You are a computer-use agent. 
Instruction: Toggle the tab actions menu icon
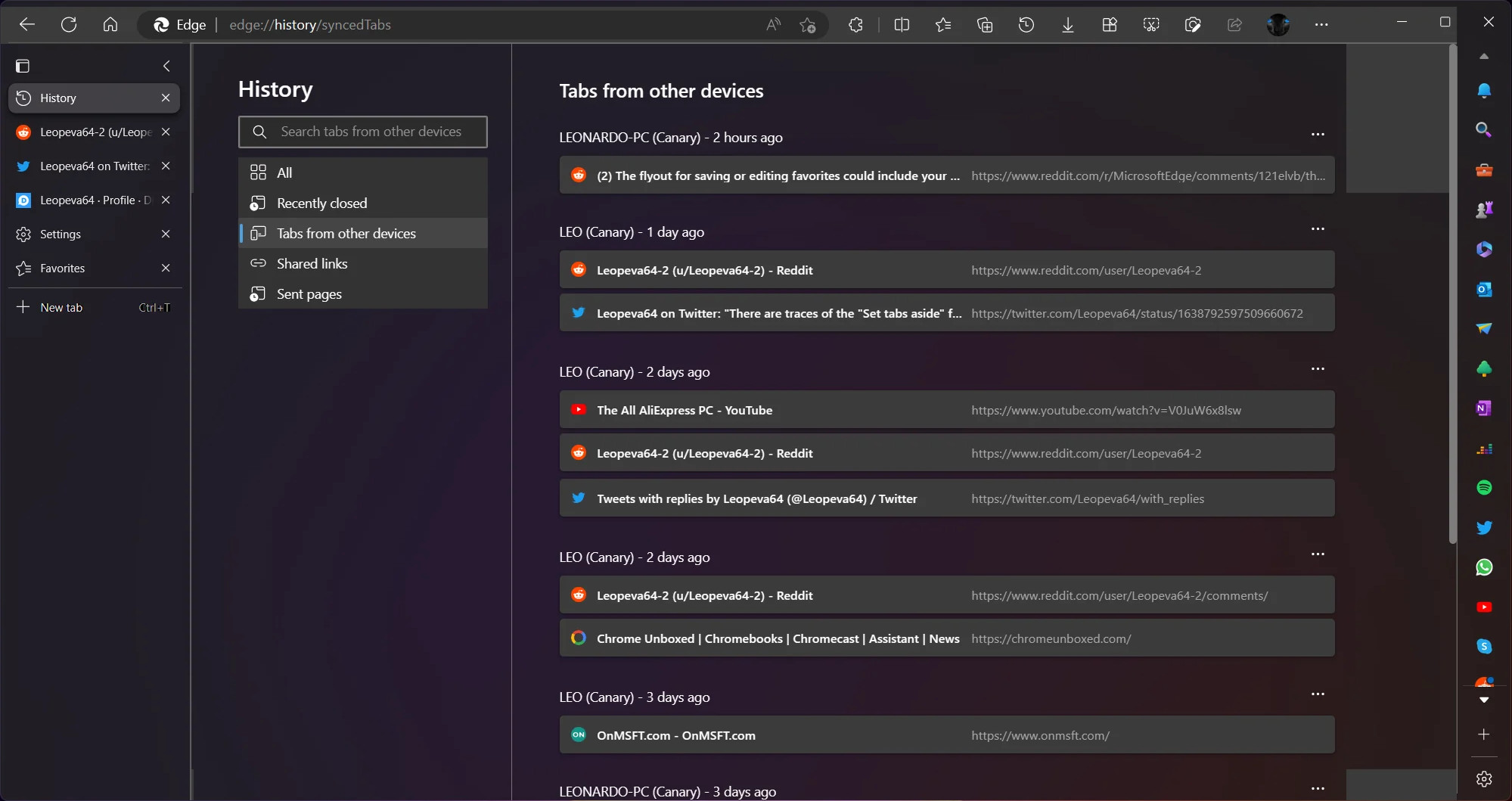pyautogui.click(x=23, y=67)
